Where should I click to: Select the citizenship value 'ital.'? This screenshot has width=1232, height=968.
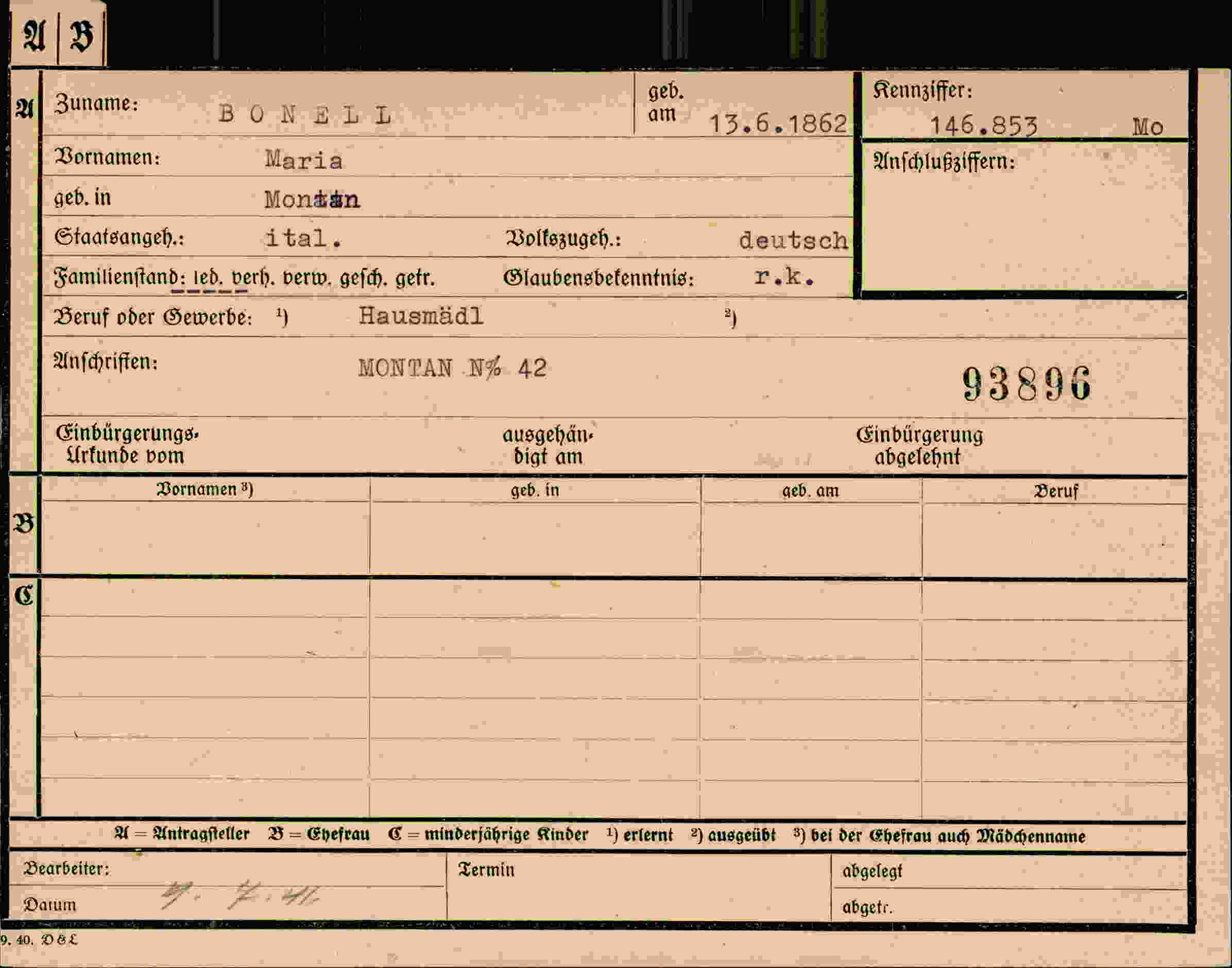303,238
